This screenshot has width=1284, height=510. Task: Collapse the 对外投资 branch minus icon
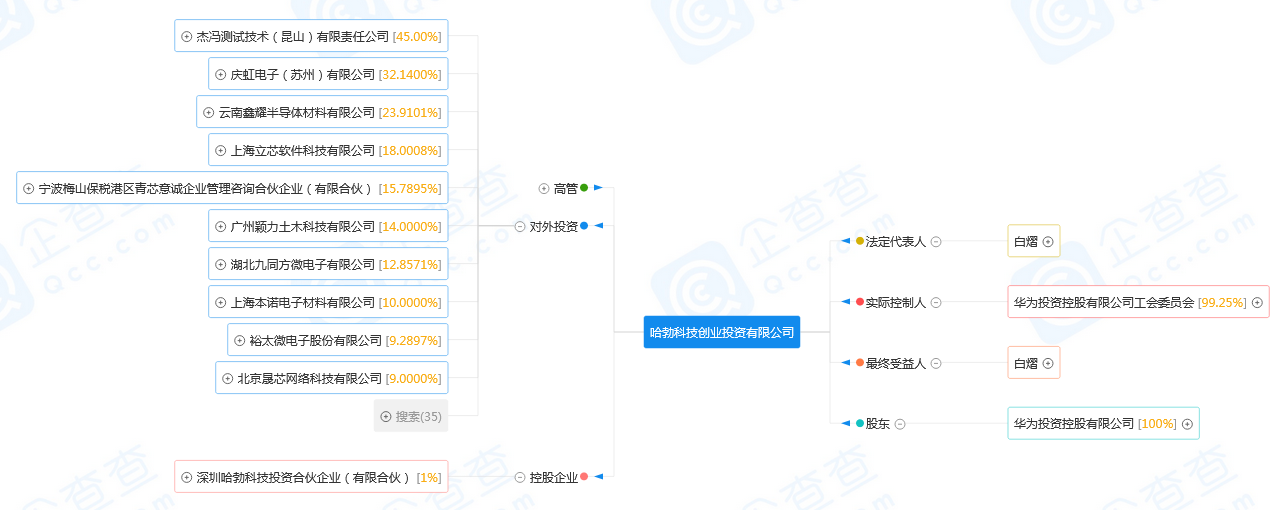(520, 226)
